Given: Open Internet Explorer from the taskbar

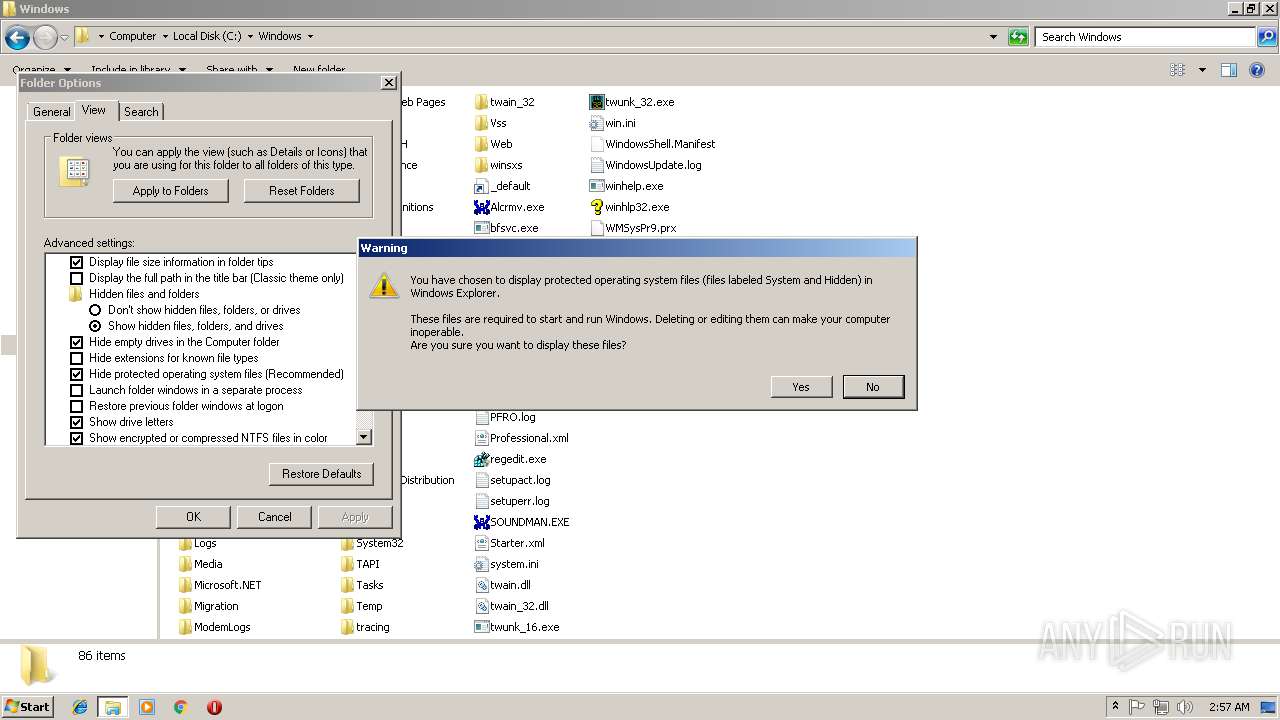Looking at the screenshot, I should pos(80,707).
